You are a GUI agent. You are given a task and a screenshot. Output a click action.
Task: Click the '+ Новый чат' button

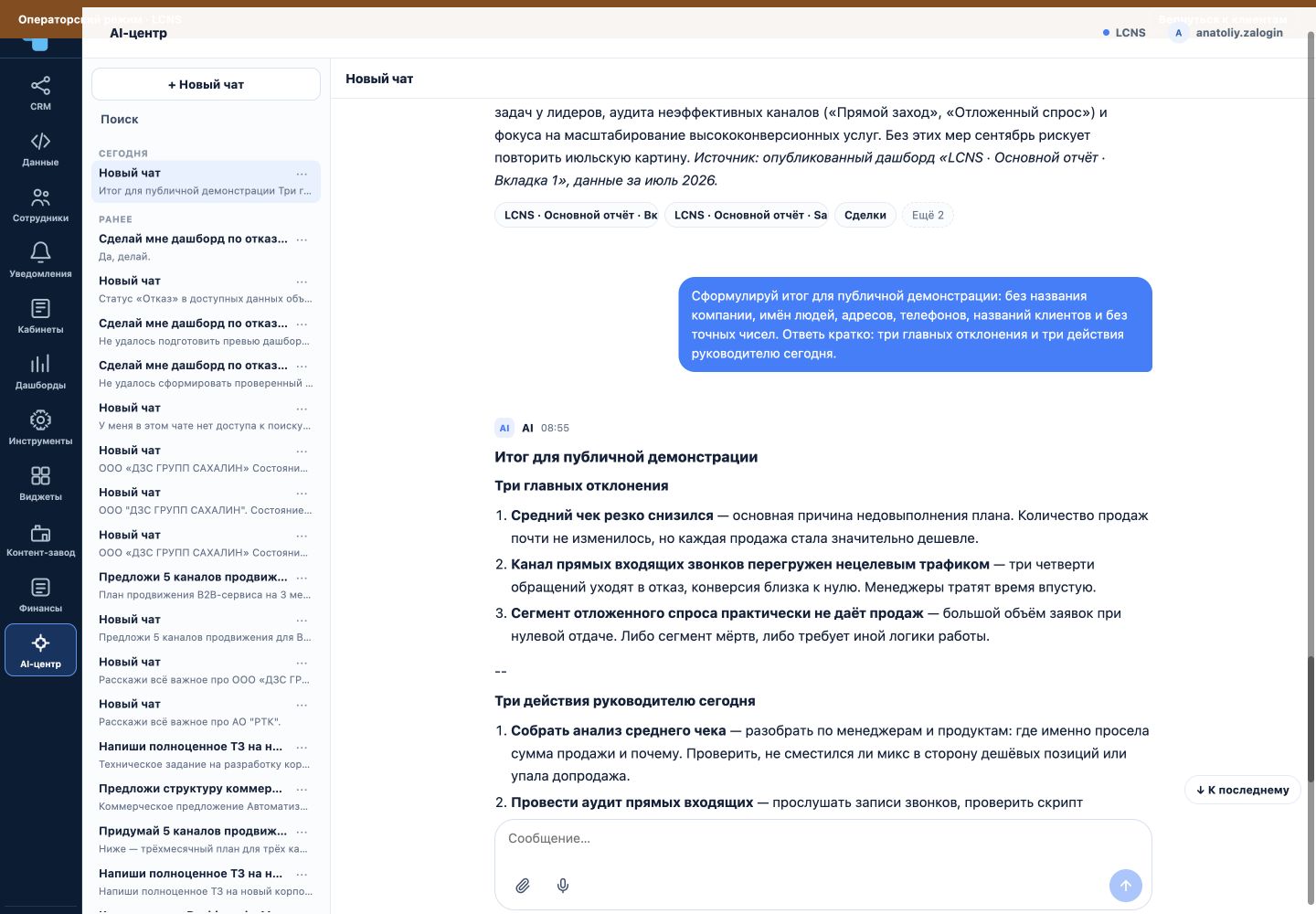coord(206,84)
